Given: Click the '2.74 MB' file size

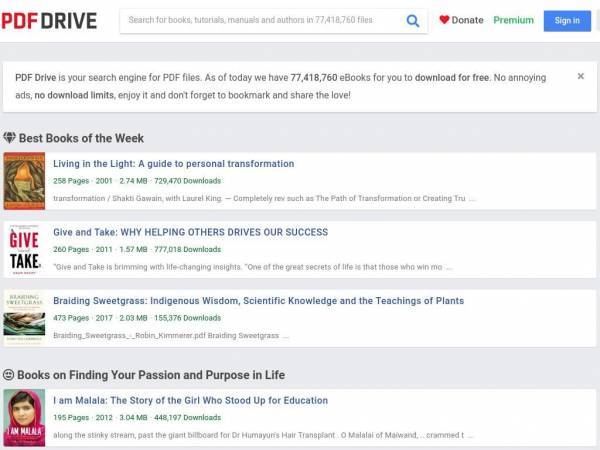Looking at the screenshot, I should coord(133,181).
